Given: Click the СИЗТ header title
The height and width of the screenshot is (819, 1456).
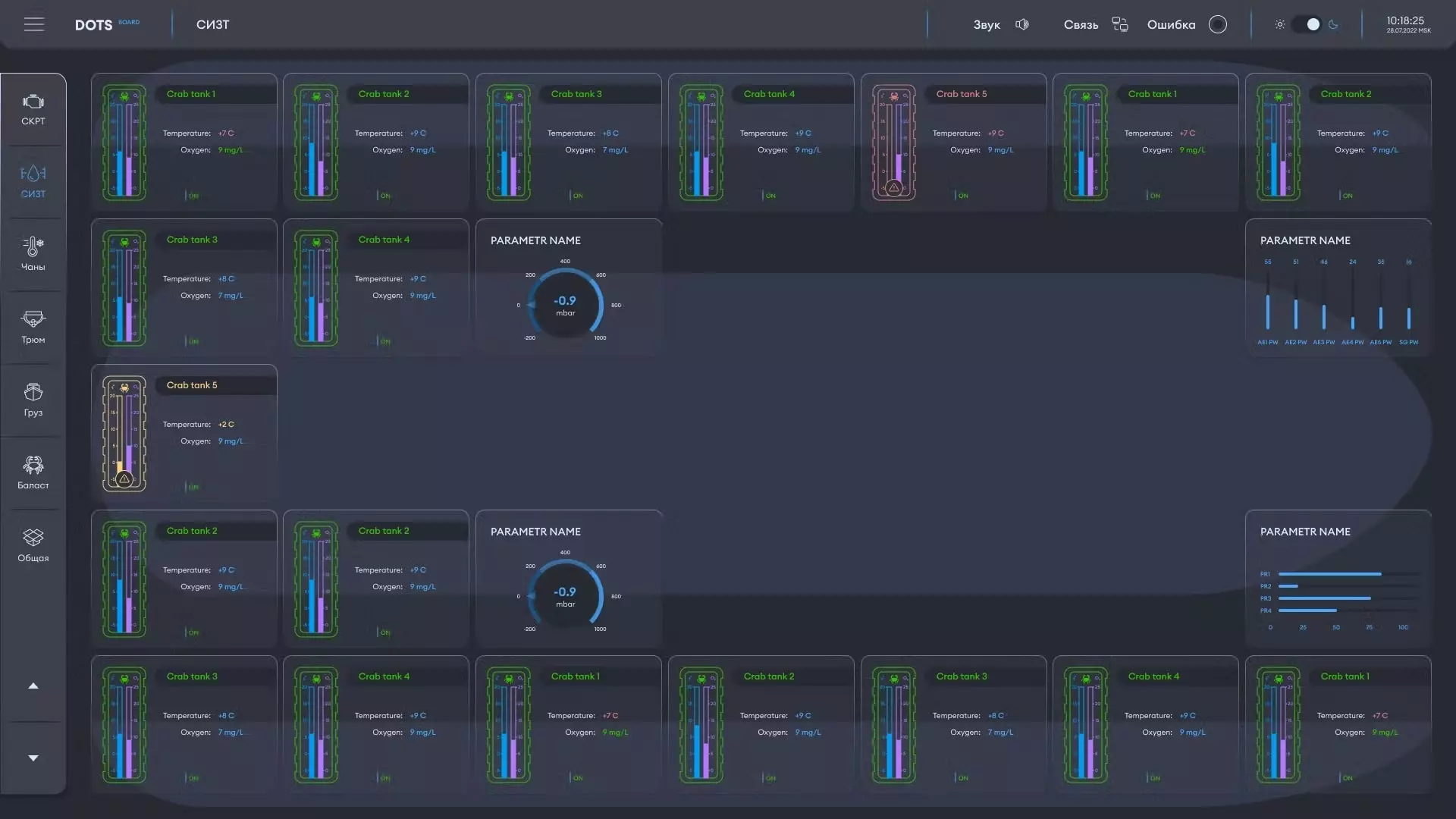Looking at the screenshot, I should 212,24.
